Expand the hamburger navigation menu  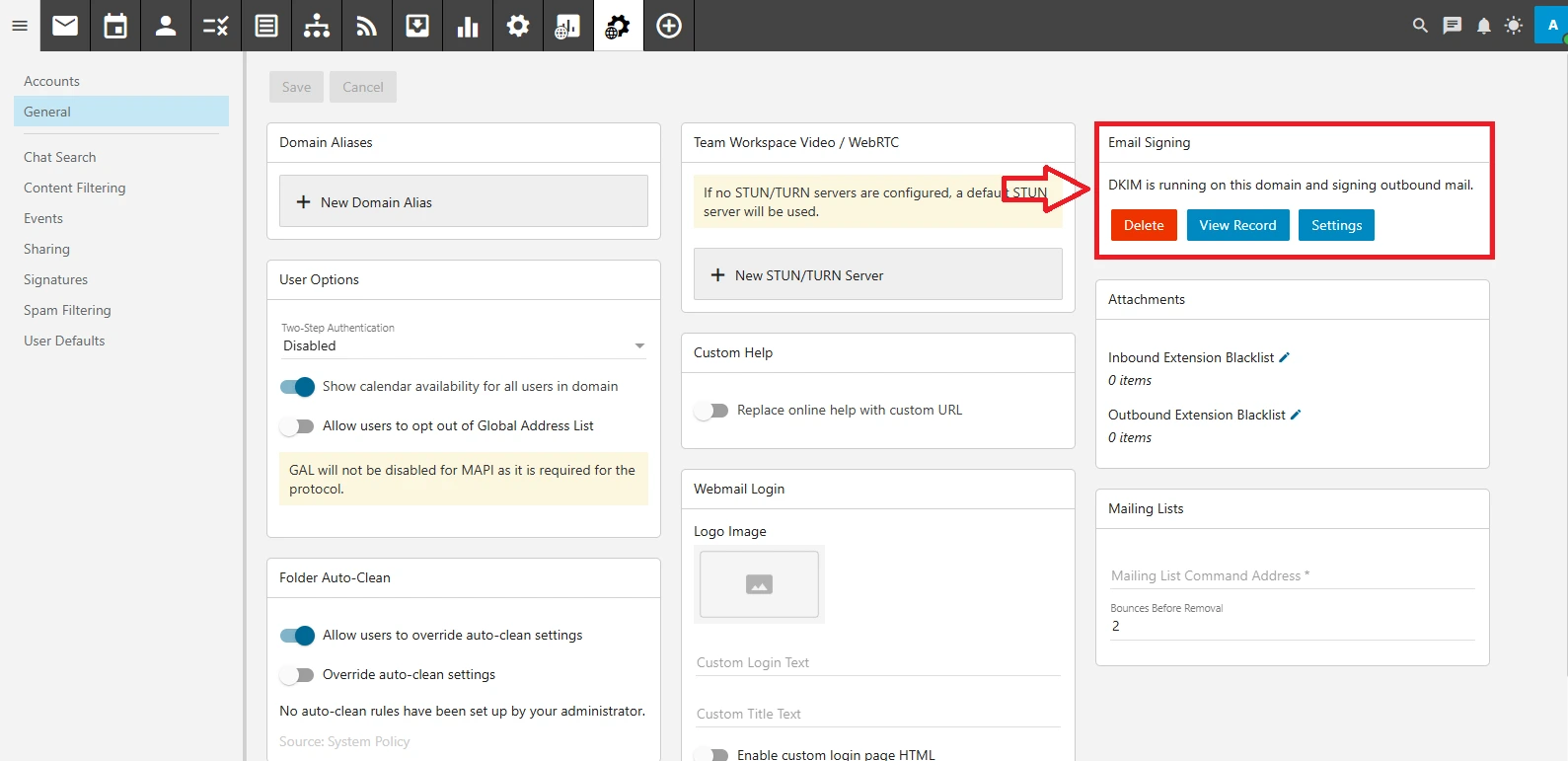point(20,26)
